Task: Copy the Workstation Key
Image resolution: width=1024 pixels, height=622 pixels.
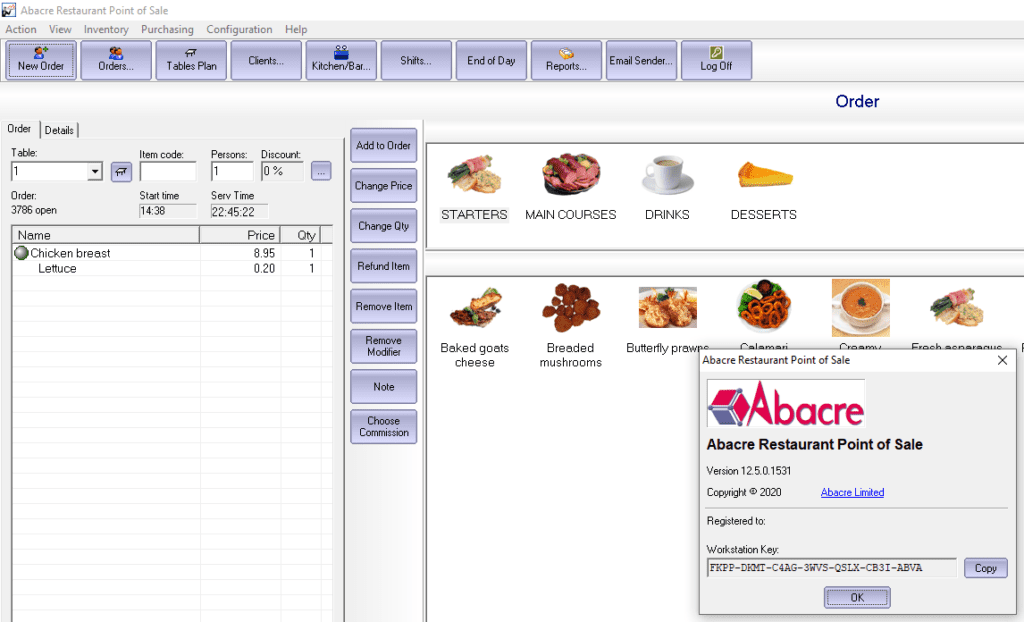Action: (x=985, y=567)
